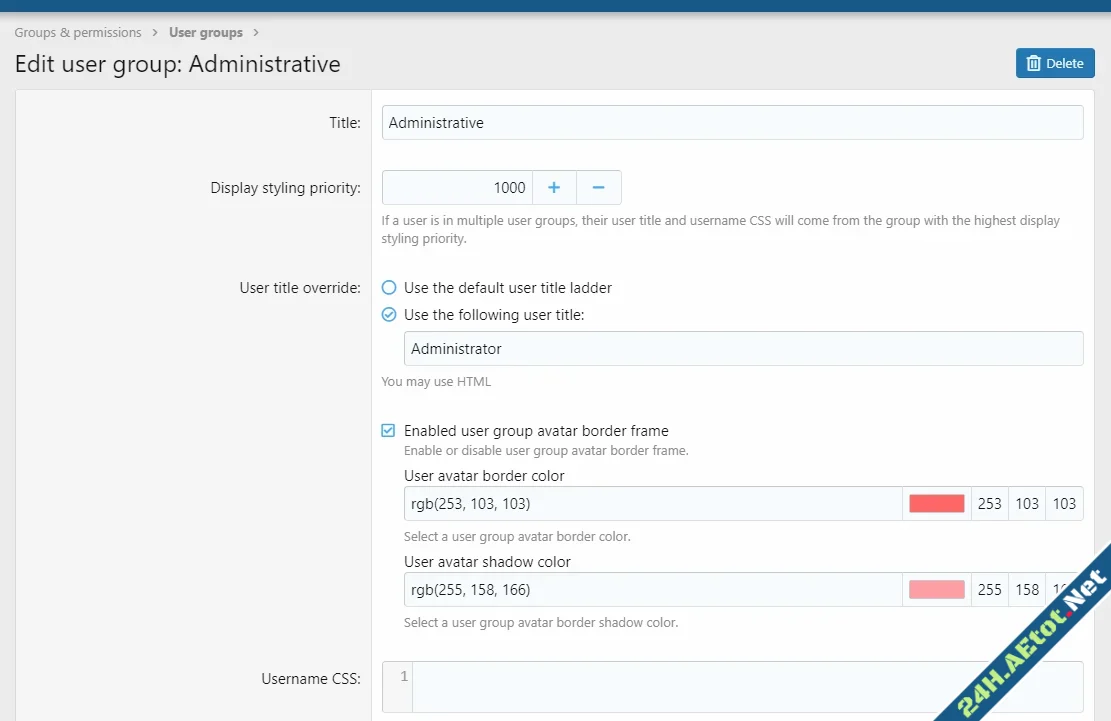
Task: Click the Groups & permissions breadcrumb
Action: click(78, 33)
